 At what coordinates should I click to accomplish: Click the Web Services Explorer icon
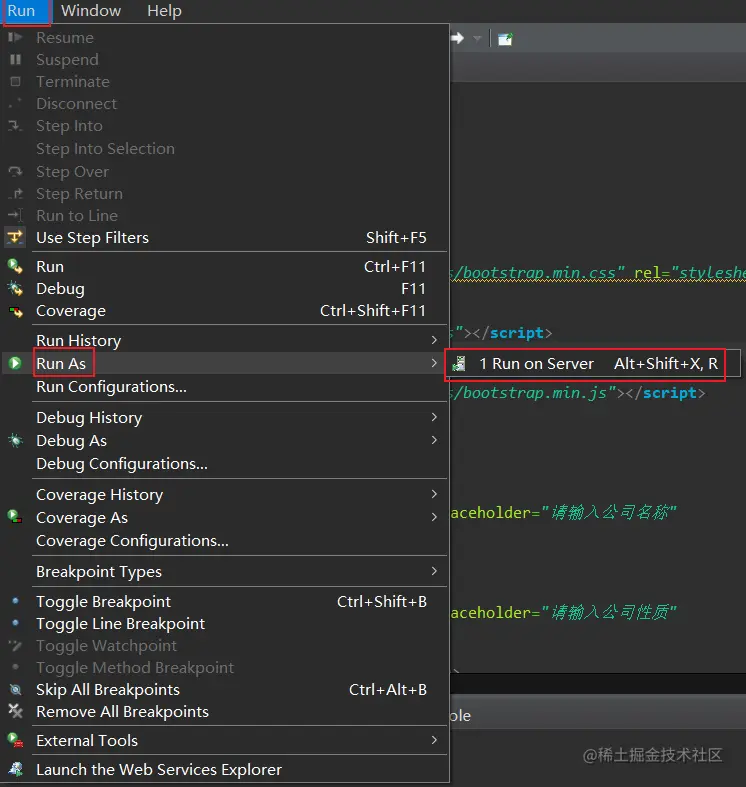click(16, 769)
